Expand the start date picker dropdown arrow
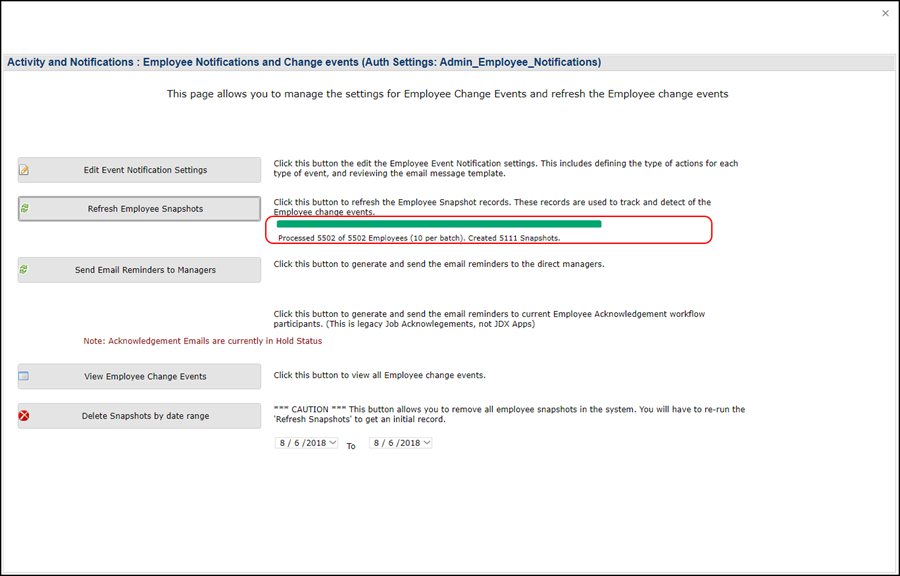900x576 pixels. point(333,443)
